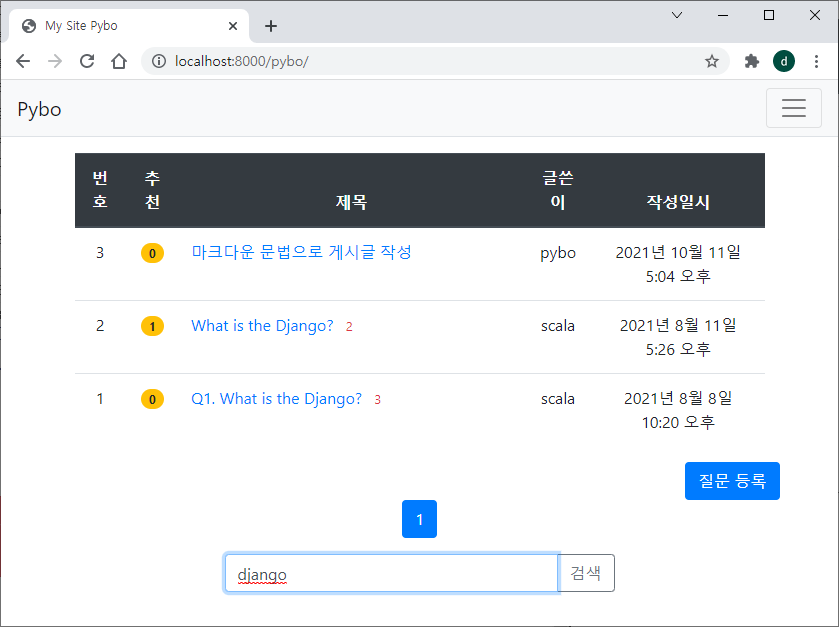Click the 질문 등록 button
839x627 pixels.
click(732, 481)
